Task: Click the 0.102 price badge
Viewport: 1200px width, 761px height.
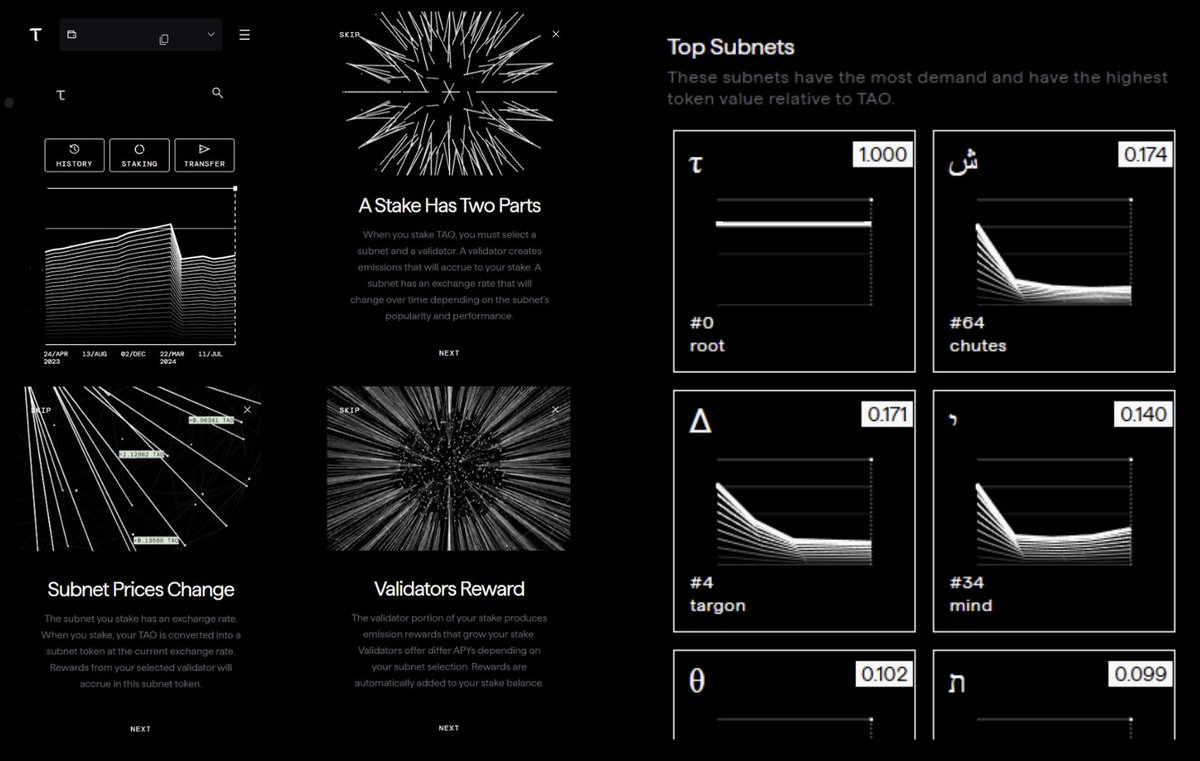Action: [883, 674]
